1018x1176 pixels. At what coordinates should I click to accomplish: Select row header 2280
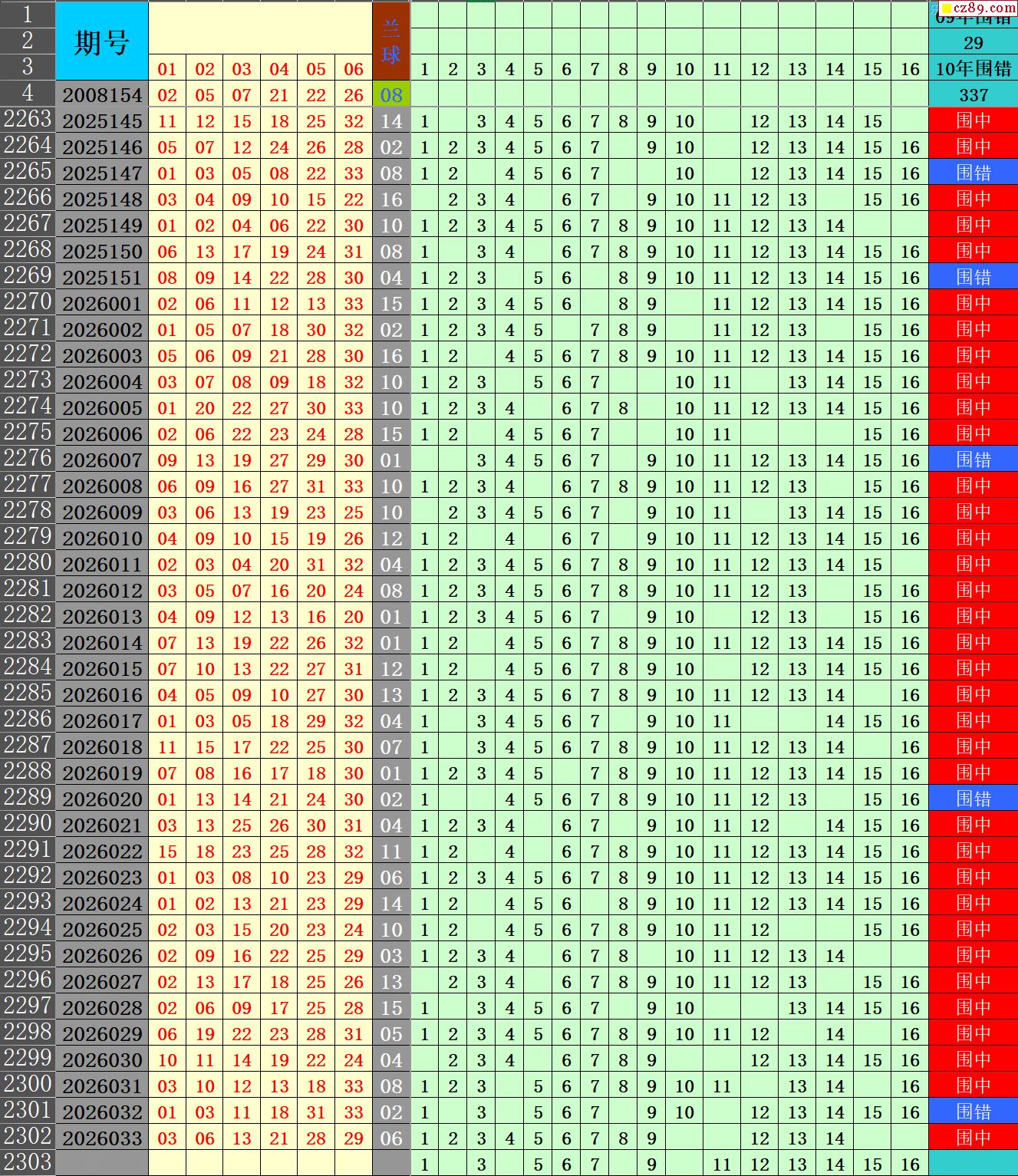coord(28,564)
